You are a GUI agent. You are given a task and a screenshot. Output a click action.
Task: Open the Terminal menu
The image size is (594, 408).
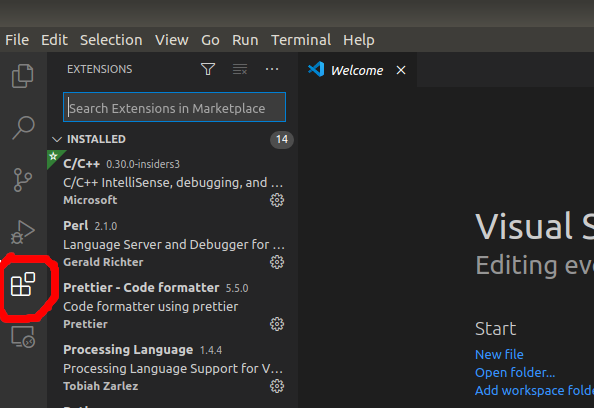[301, 40]
